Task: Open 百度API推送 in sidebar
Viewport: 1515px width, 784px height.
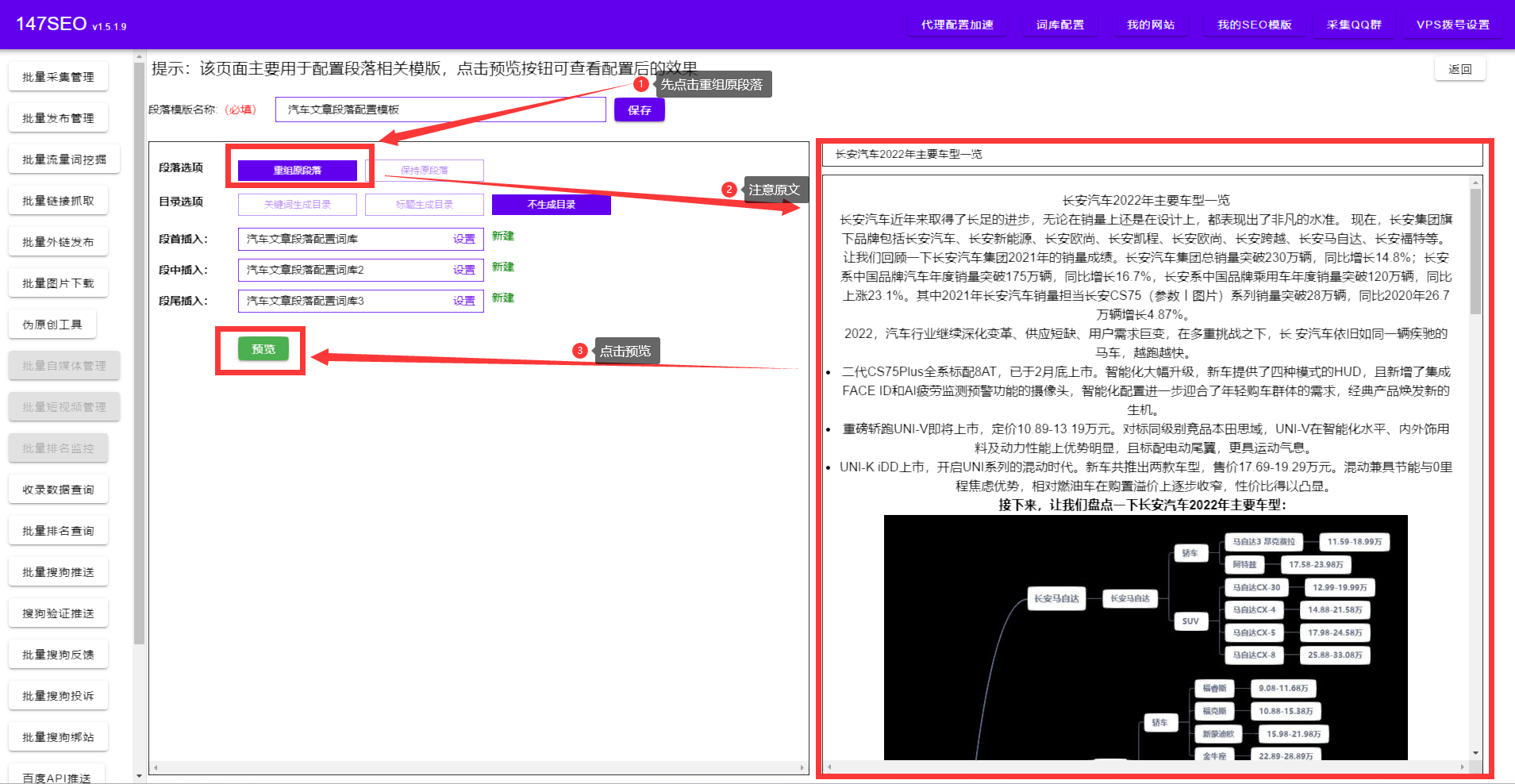Action: point(58,775)
